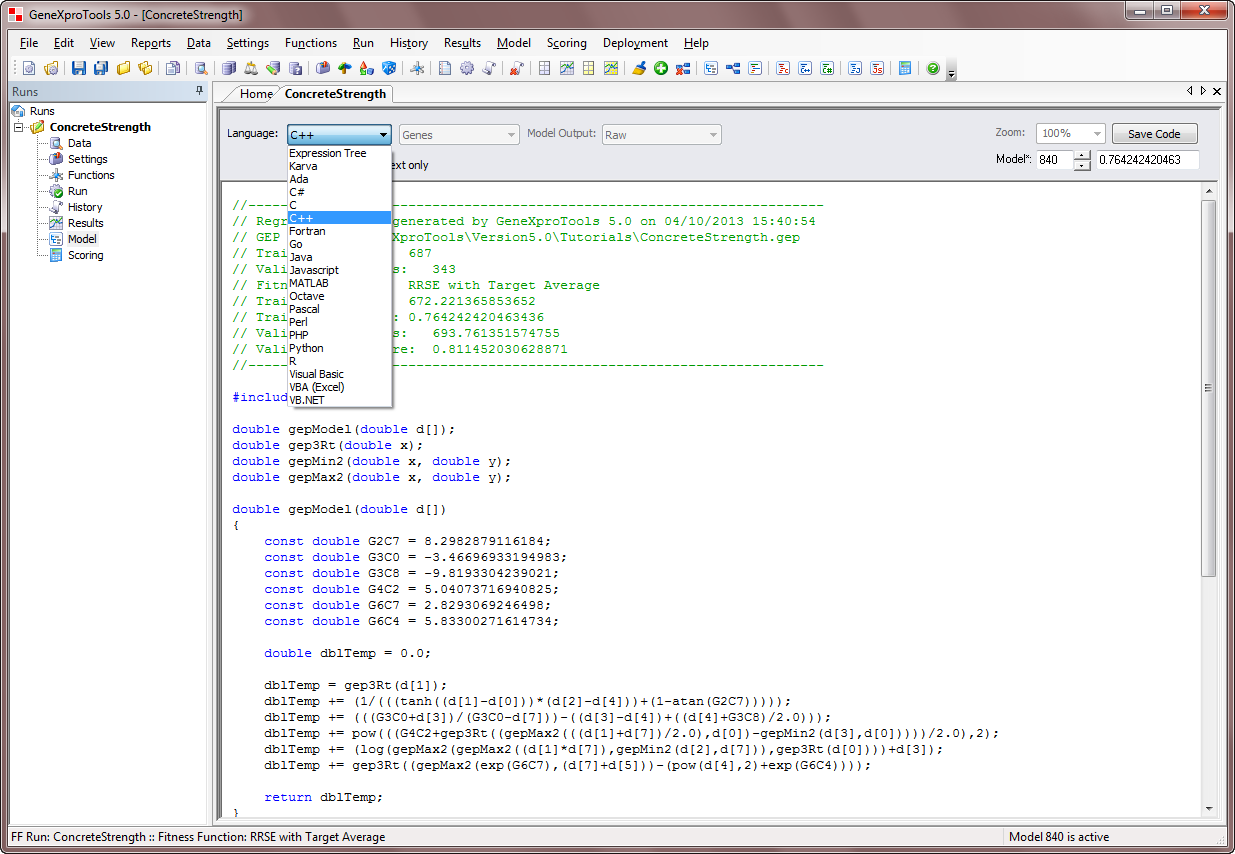Collapse the ConcreteStrength tree node
This screenshot has width=1235, height=854.
tap(19, 127)
